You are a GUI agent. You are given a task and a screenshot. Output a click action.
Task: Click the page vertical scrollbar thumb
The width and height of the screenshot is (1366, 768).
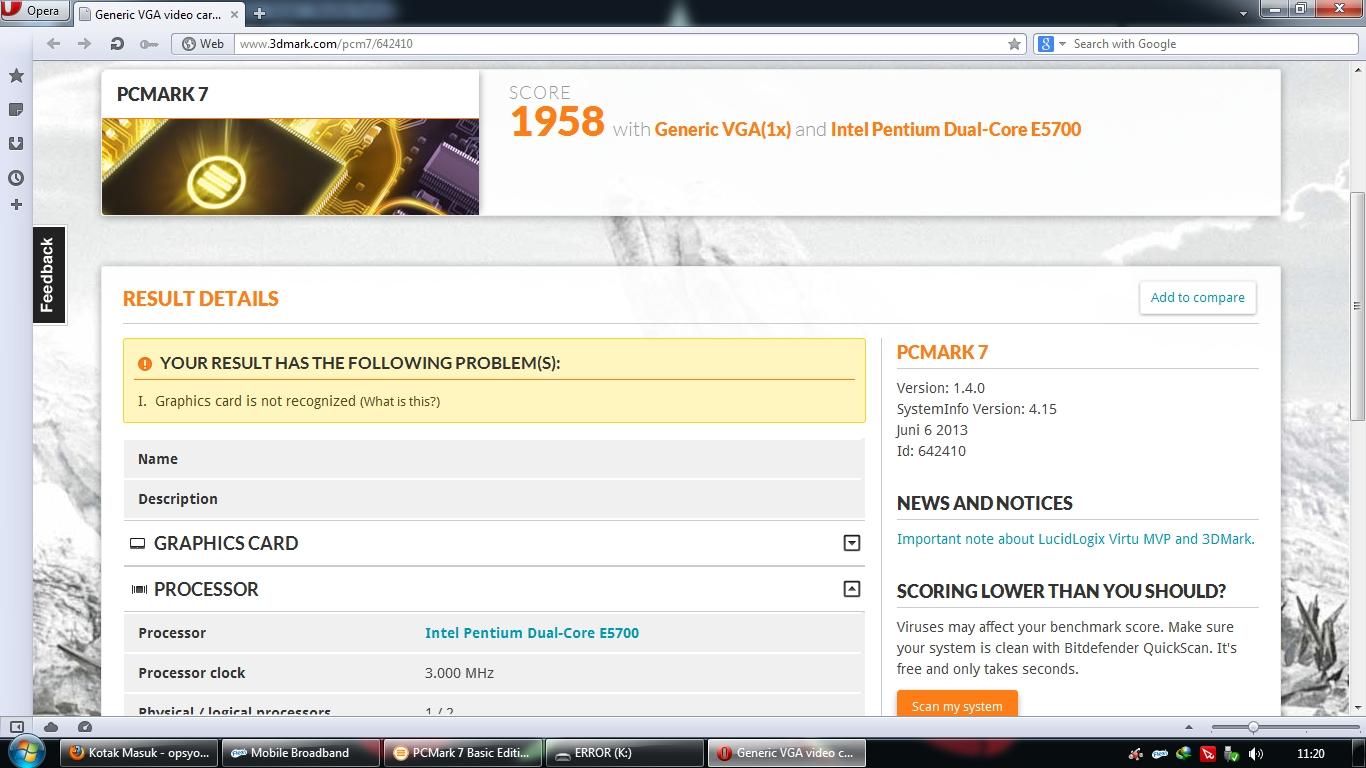(x=1357, y=305)
